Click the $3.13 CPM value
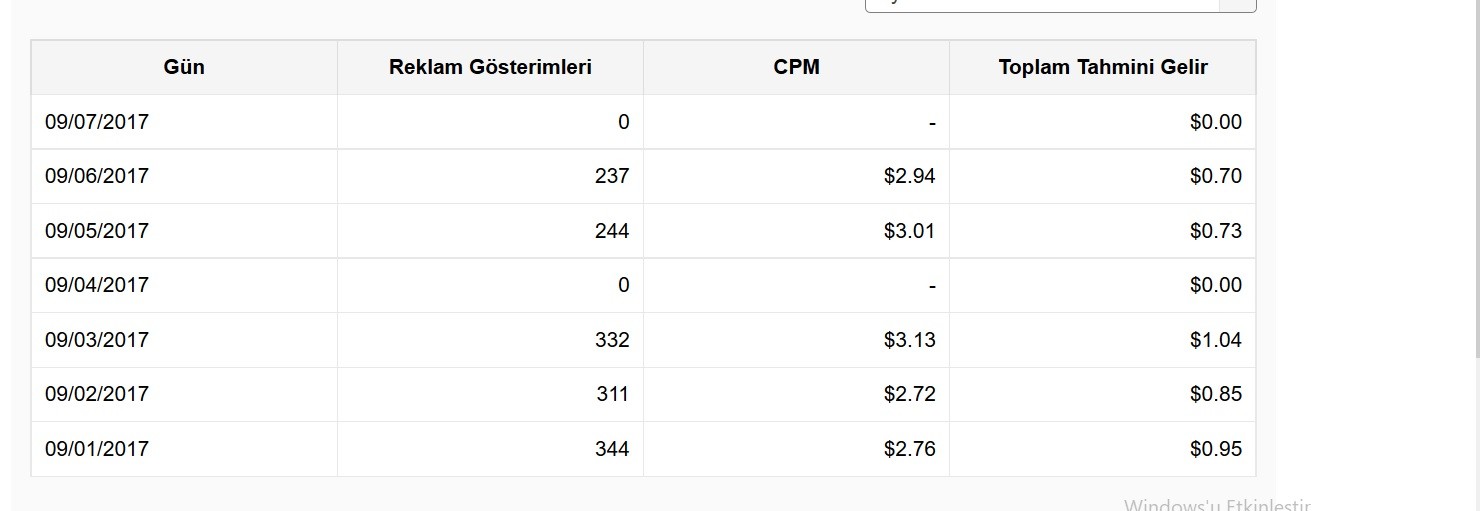 [x=909, y=340]
